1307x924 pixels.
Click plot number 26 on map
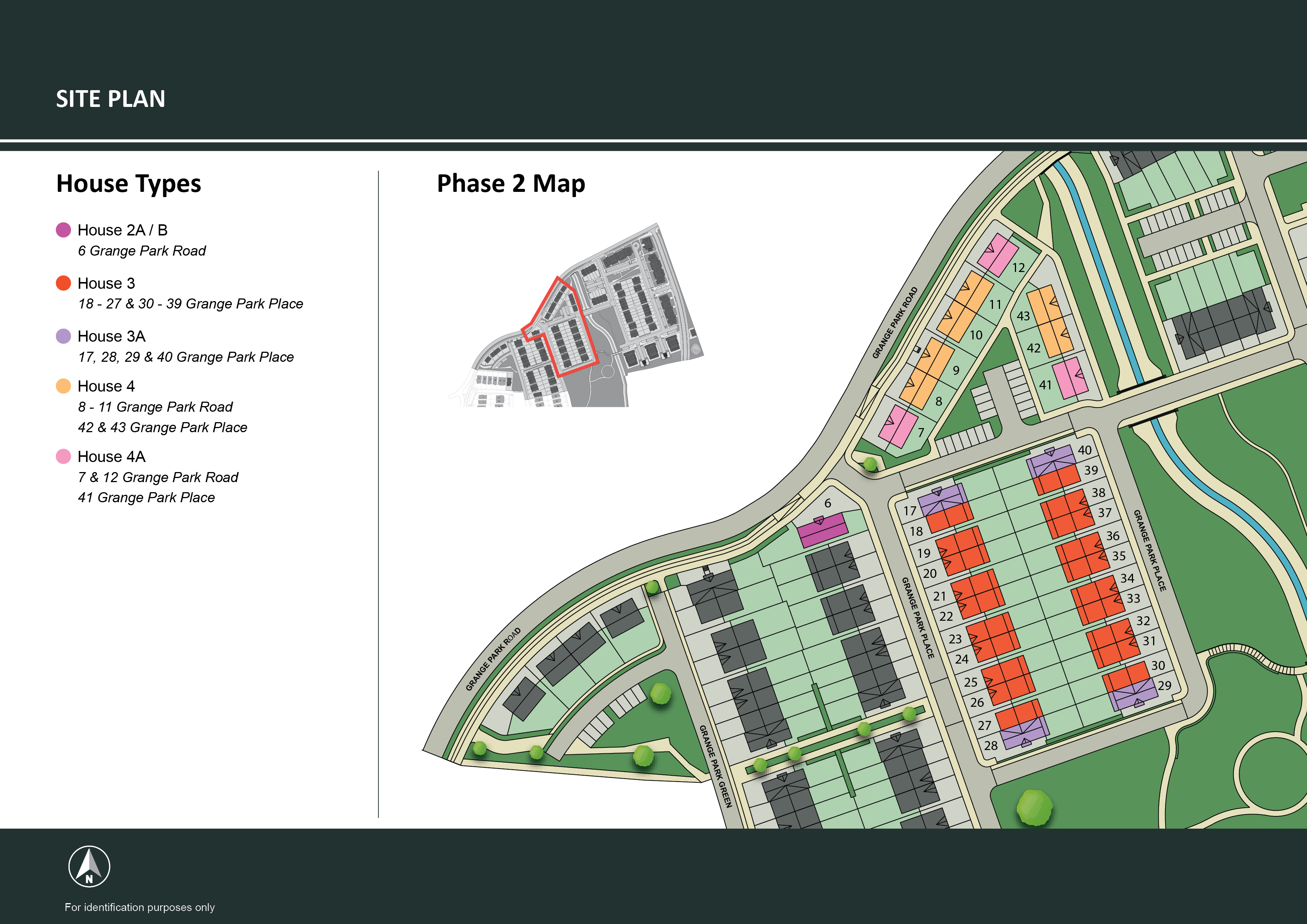coord(977,703)
